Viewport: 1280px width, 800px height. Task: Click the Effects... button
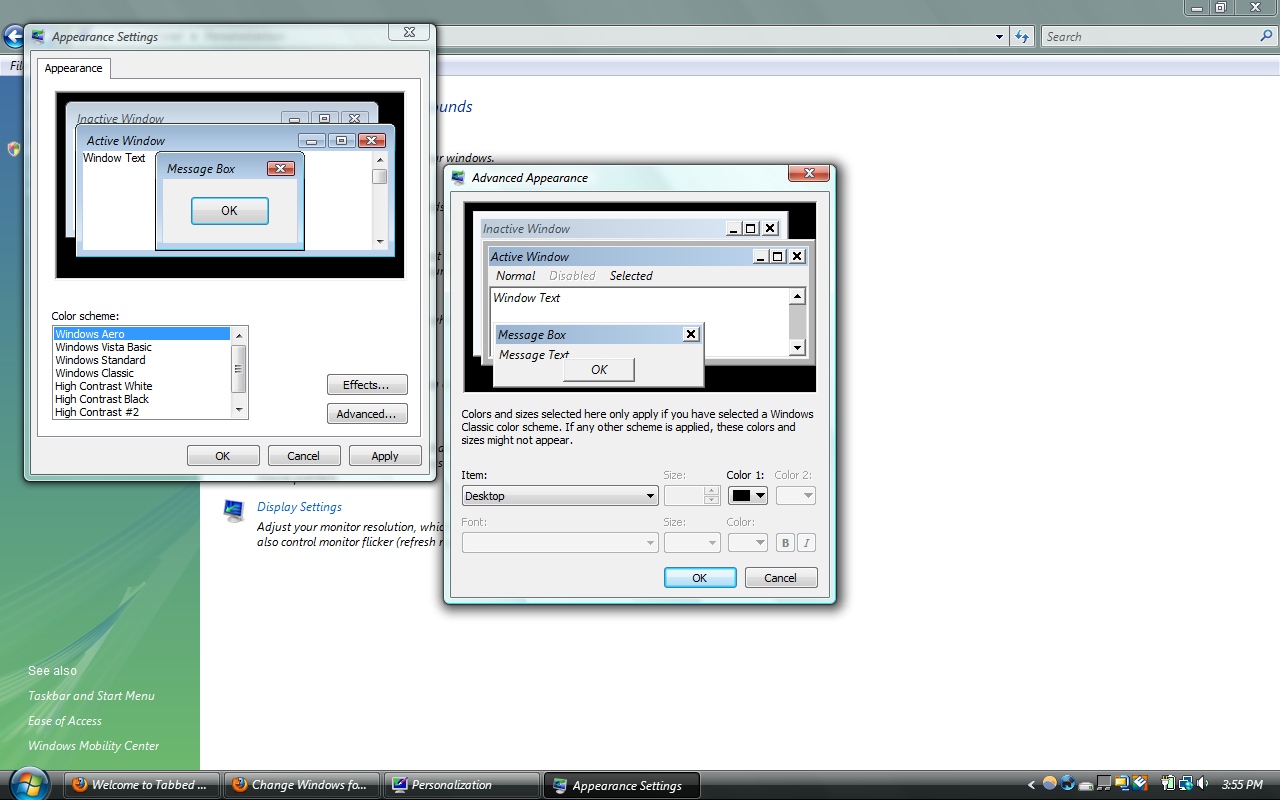[367, 385]
